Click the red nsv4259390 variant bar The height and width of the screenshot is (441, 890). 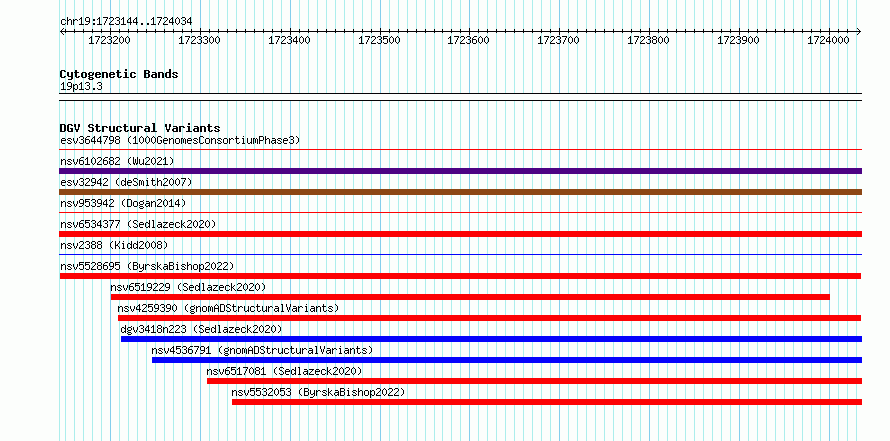click(x=490, y=318)
